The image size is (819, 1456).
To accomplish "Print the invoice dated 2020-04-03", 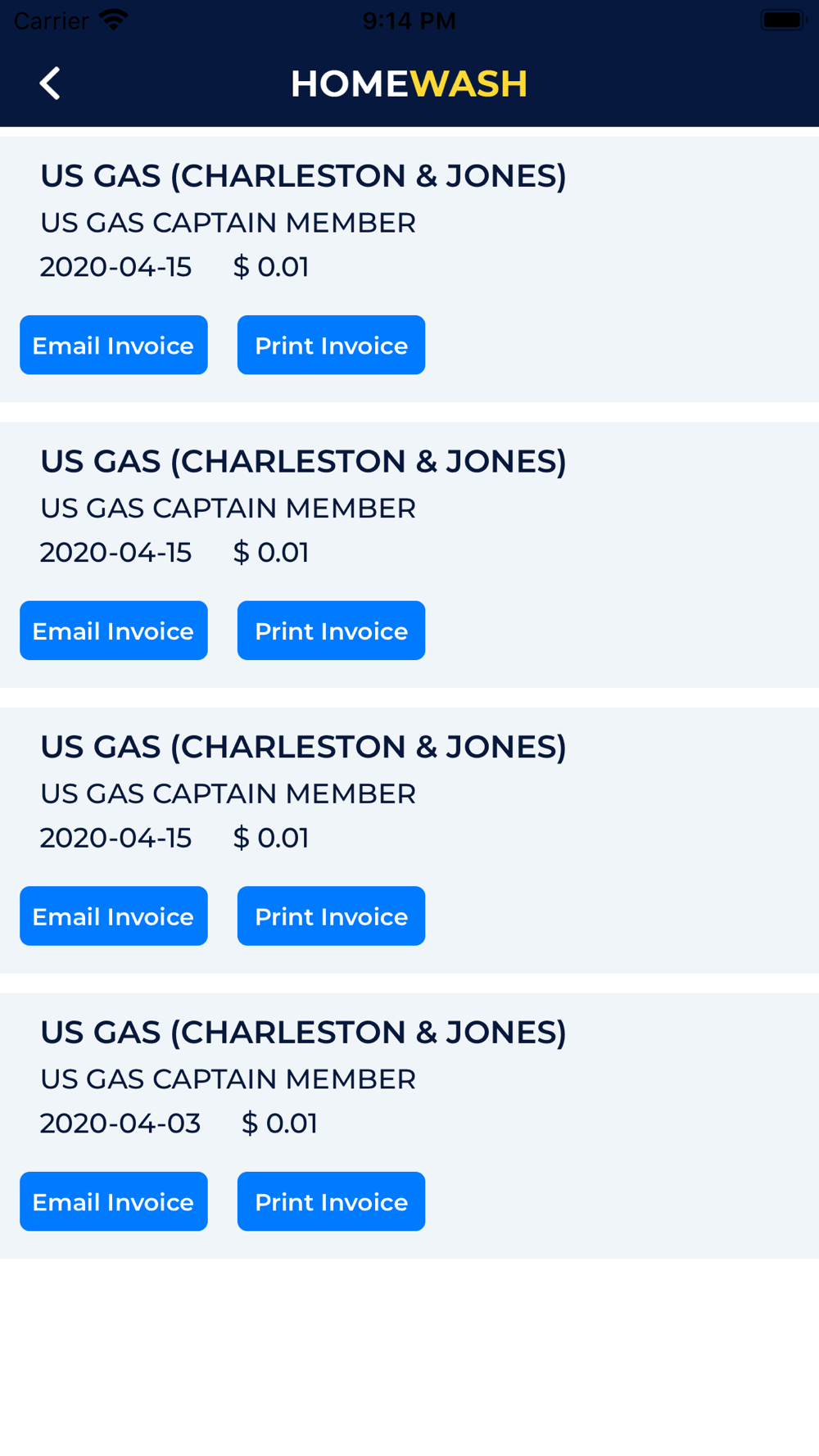I will pos(331,1201).
